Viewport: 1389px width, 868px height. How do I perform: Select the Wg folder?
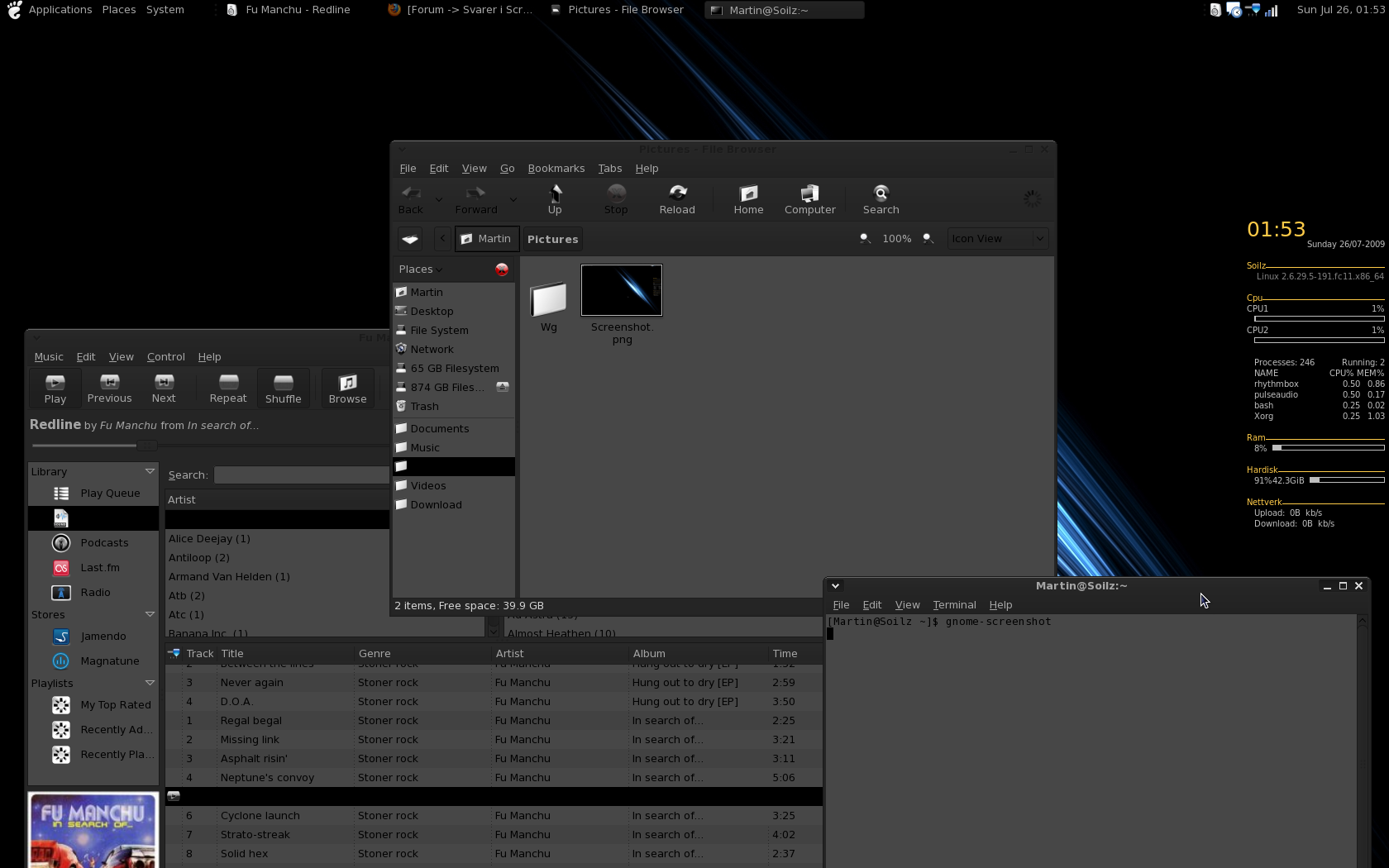549,308
